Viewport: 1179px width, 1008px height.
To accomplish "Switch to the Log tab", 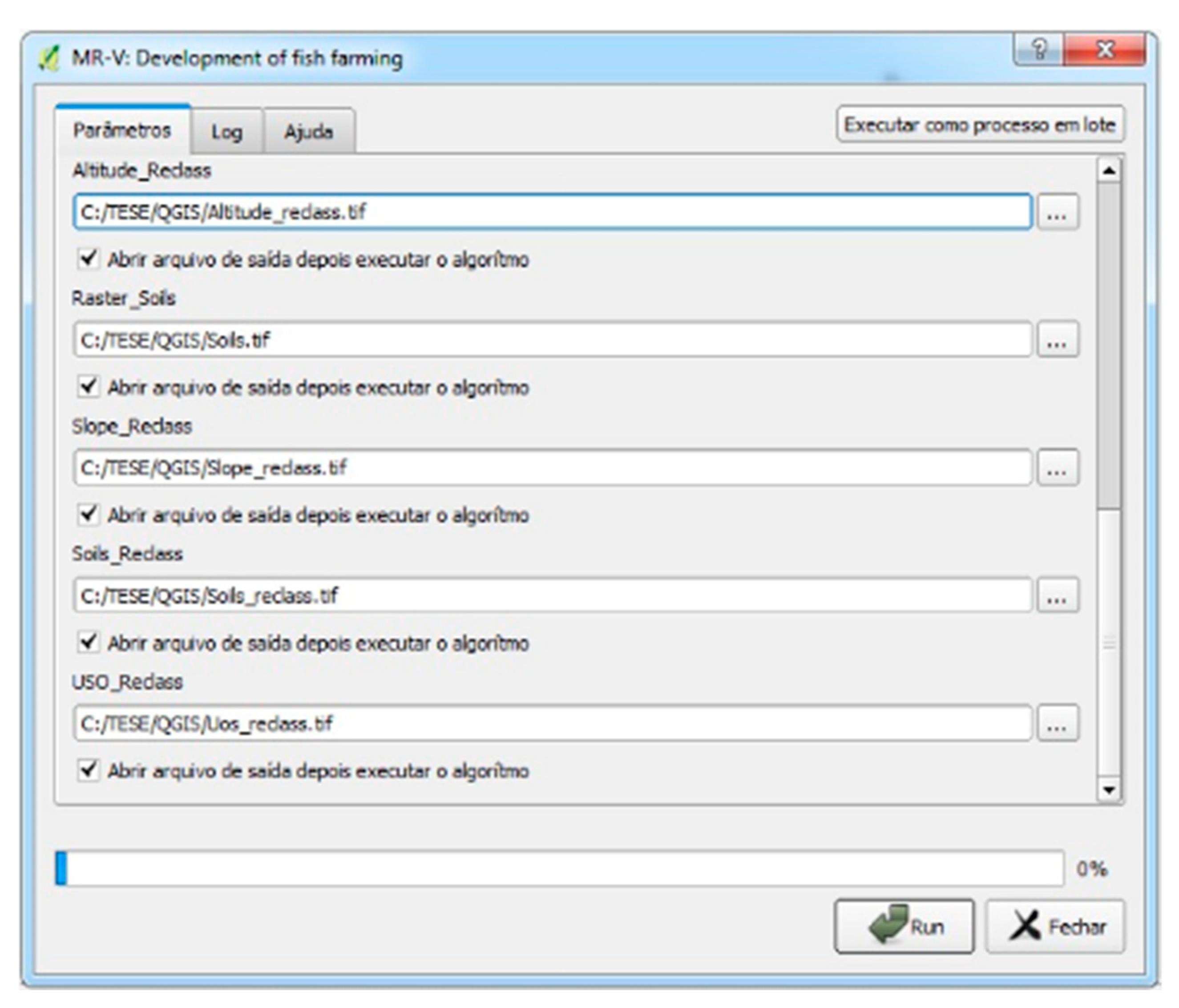I will coord(226,131).
